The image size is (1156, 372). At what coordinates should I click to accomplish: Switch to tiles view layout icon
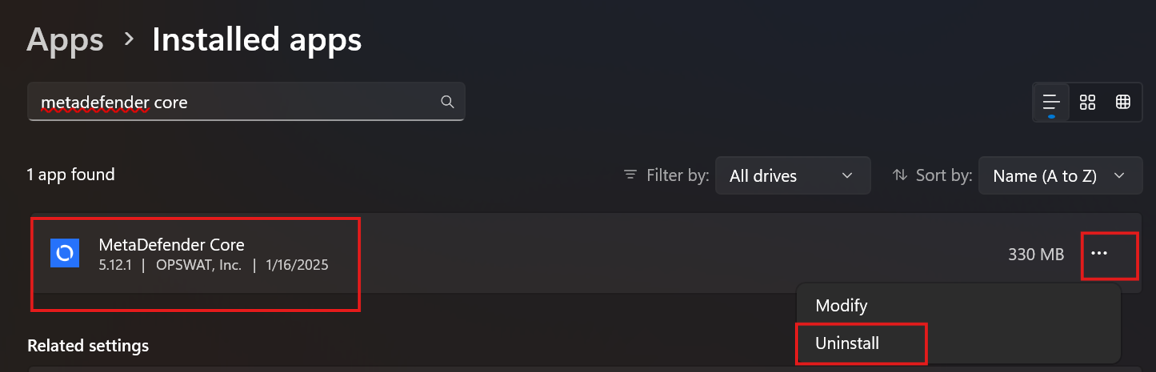tap(1123, 102)
